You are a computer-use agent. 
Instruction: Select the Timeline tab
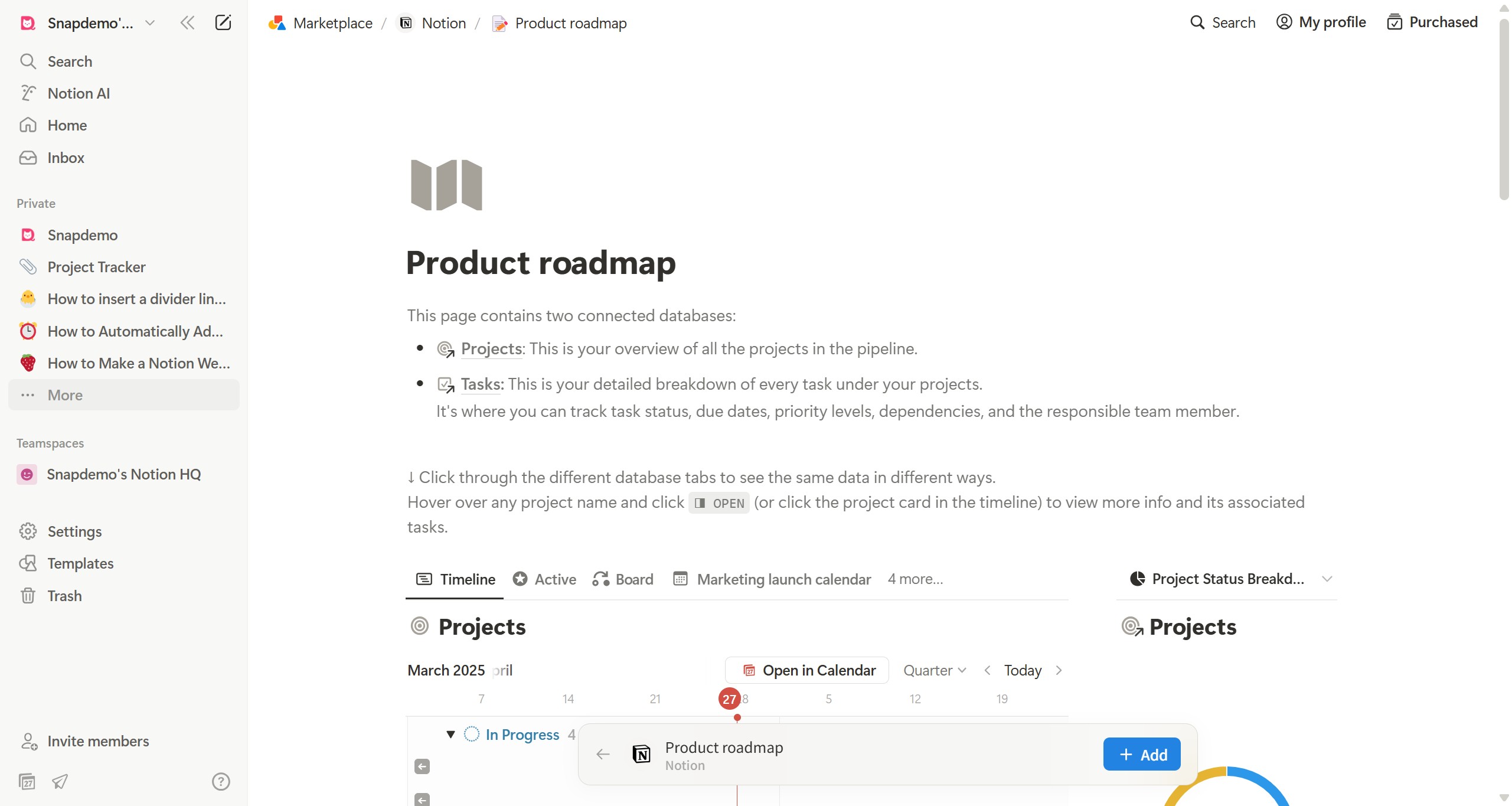[455, 579]
